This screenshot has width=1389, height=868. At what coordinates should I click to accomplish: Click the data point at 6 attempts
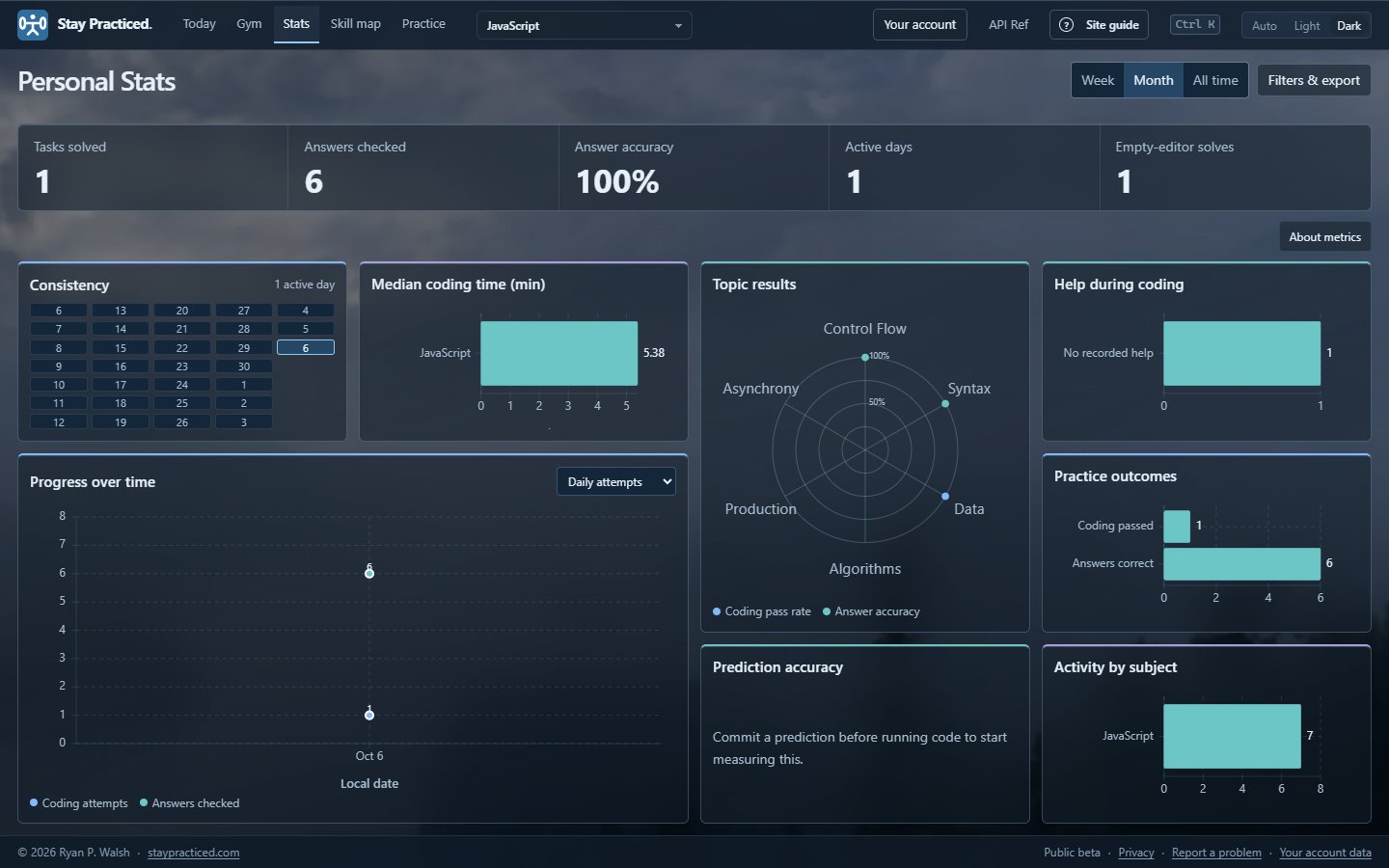pyautogui.click(x=369, y=574)
